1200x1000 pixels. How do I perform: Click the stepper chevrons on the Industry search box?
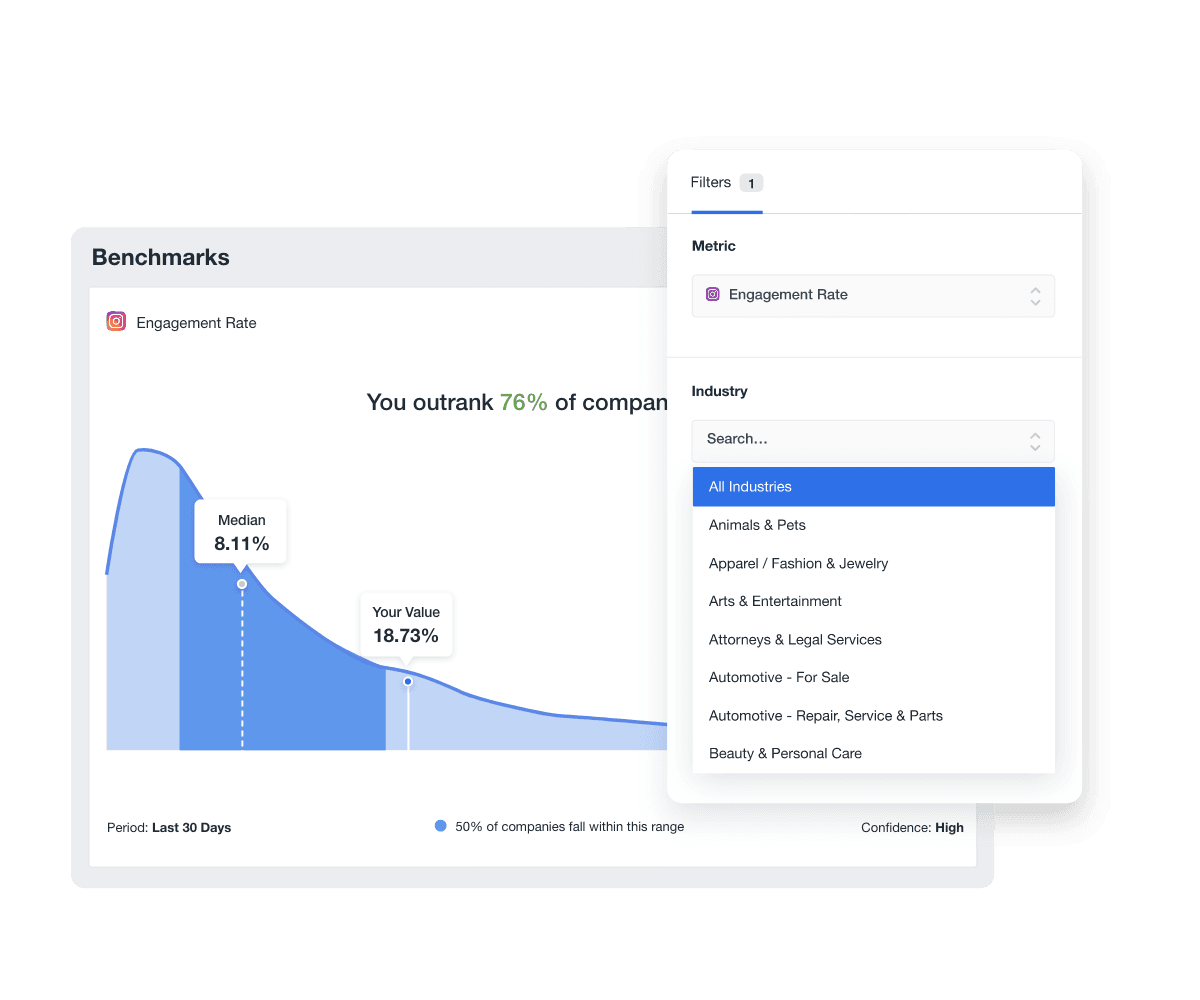1035,441
